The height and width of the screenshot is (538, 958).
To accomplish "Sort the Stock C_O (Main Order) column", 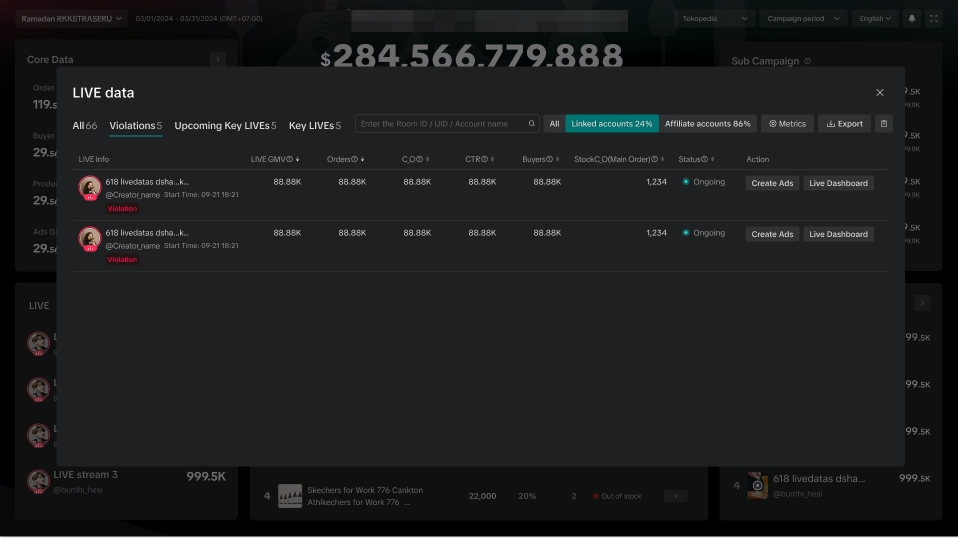I will pos(663,160).
